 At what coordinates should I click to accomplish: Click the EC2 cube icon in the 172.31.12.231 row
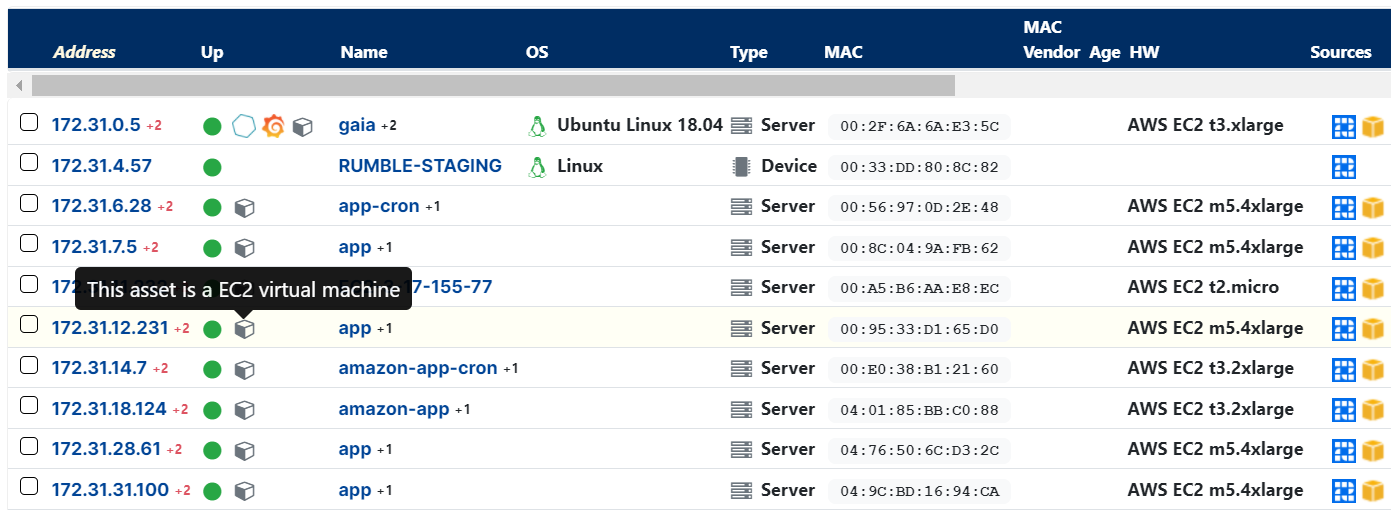pos(244,329)
